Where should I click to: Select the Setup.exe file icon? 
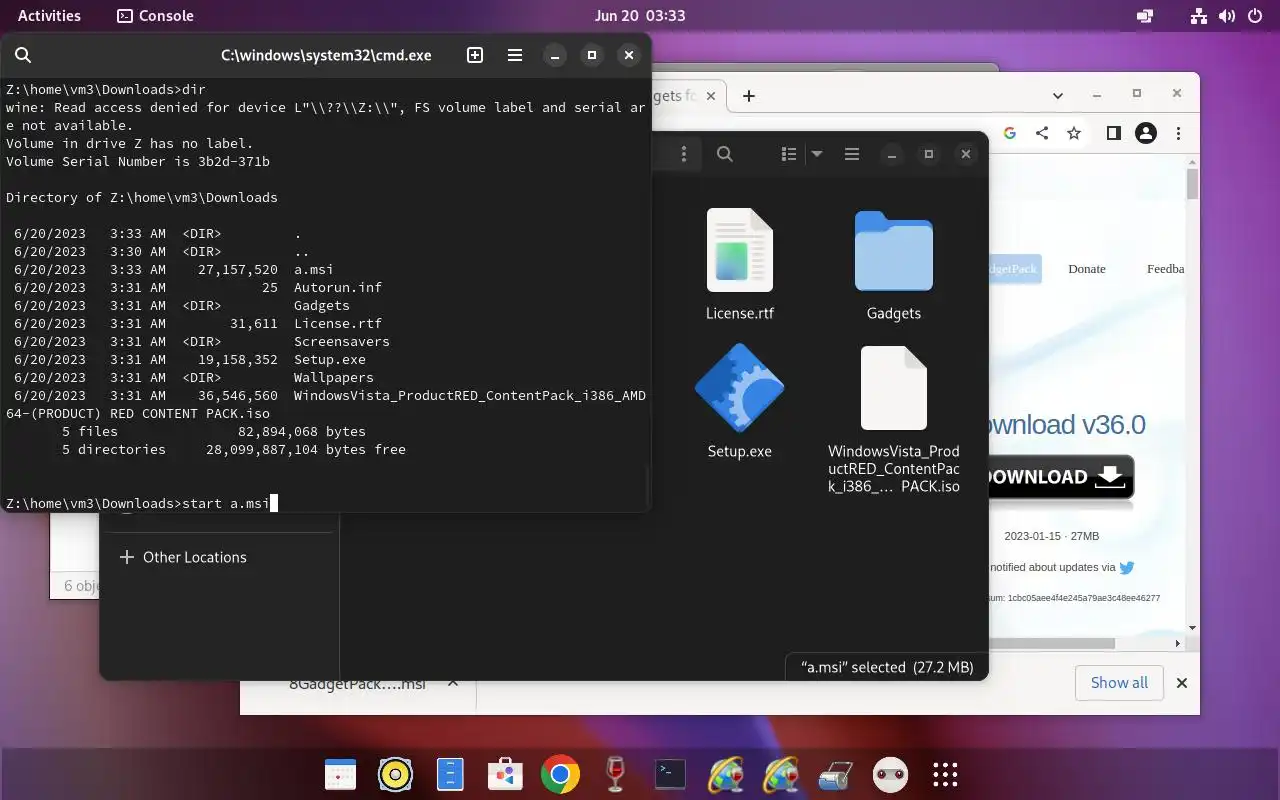pos(740,388)
